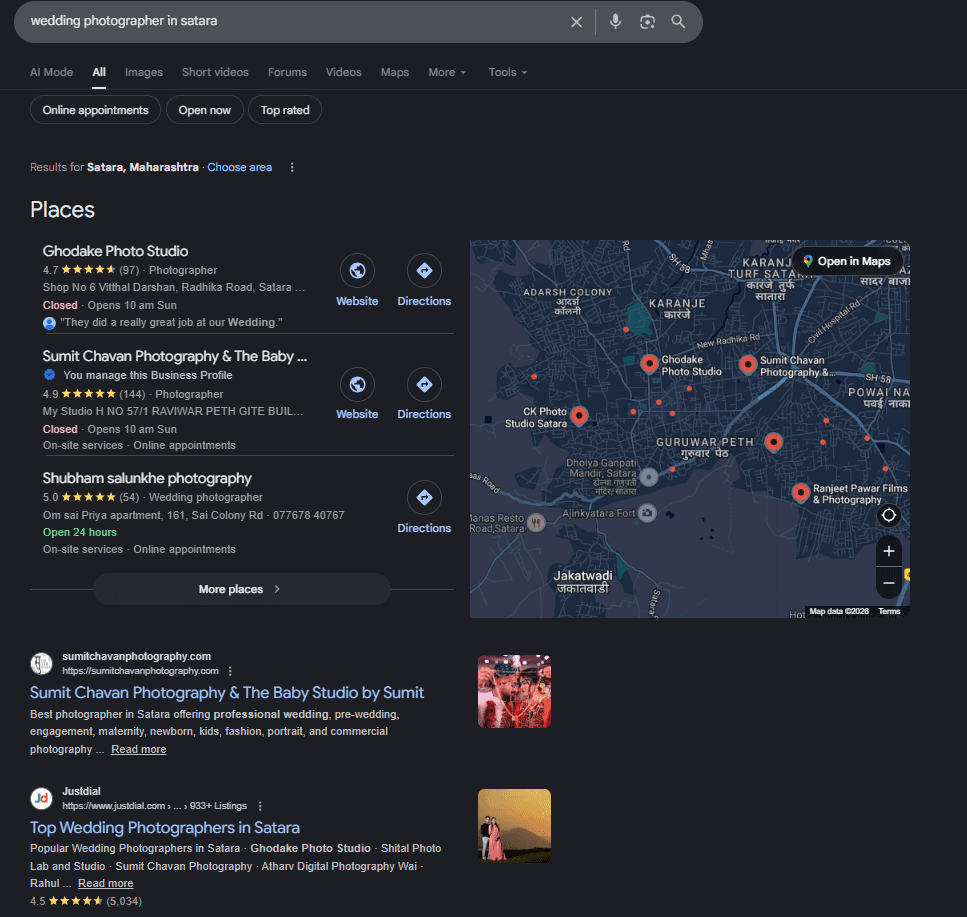This screenshot has height=917, width=967.
Task: Select Ghodake Photo Studio map pin
Action: tap(649, 364)
